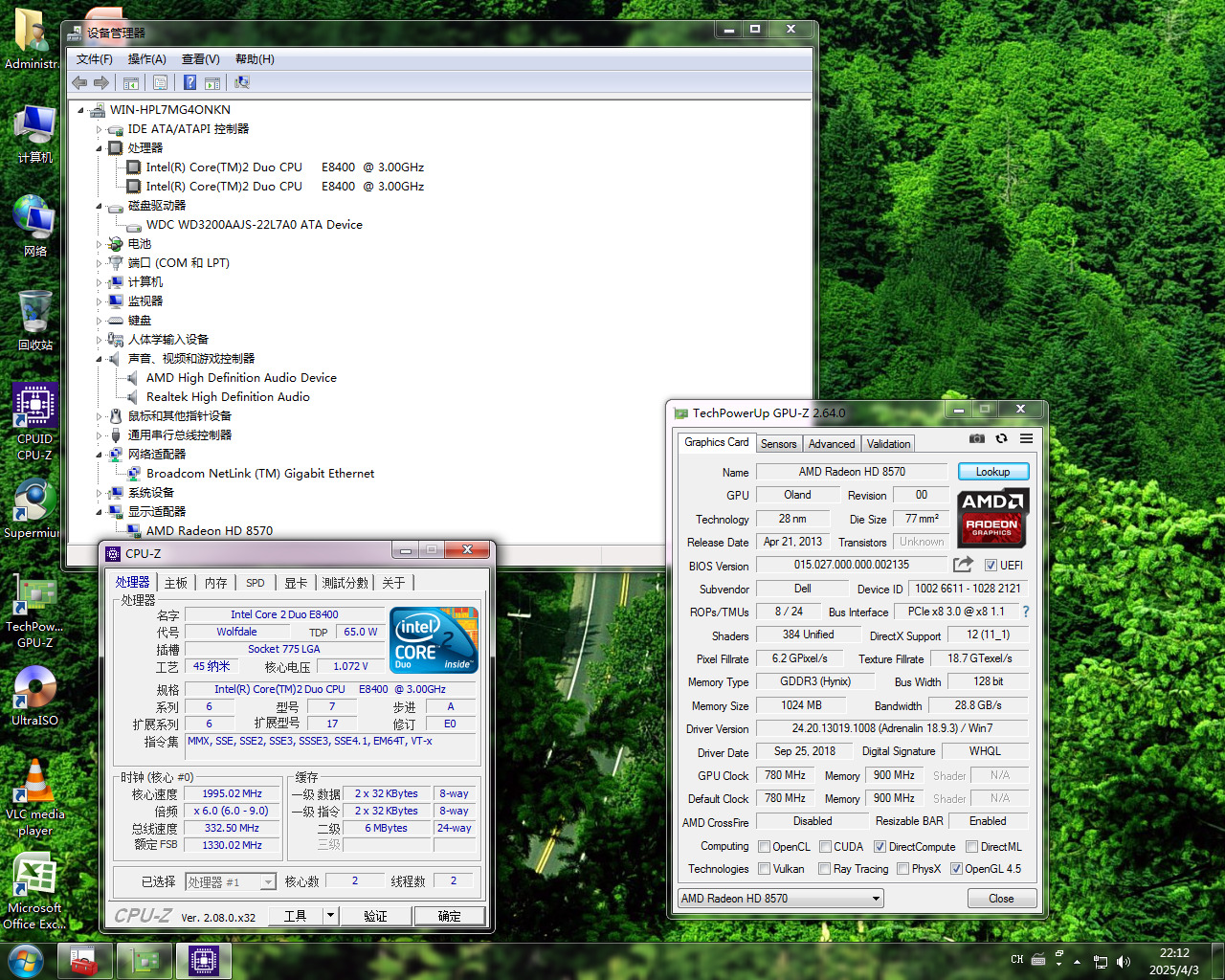Expand IDE ATA/ATAPI 控制器 node
Screen dimensions: 1225x980
[x=99, y=129]
